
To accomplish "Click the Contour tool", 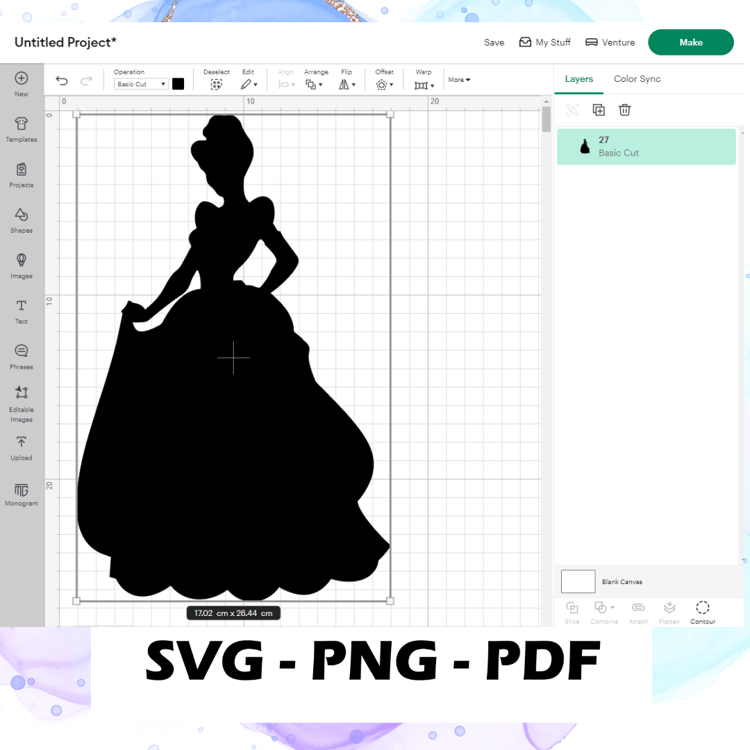I will [702, 612].
